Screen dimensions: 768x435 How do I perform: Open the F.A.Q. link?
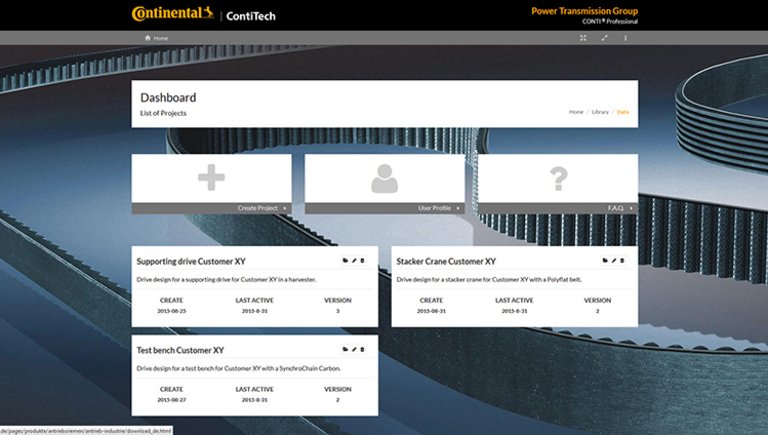click(616, 208)
